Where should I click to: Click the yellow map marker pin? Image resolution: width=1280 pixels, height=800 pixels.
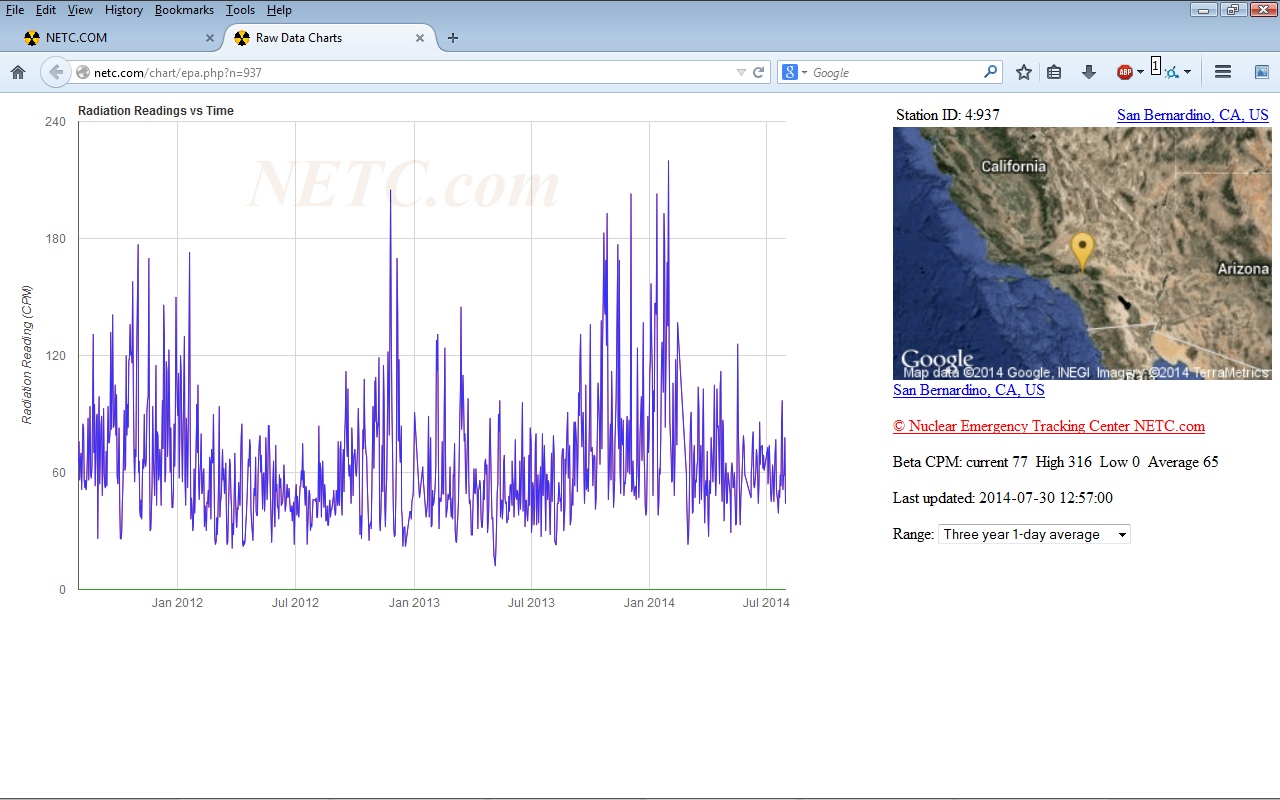1082,248
